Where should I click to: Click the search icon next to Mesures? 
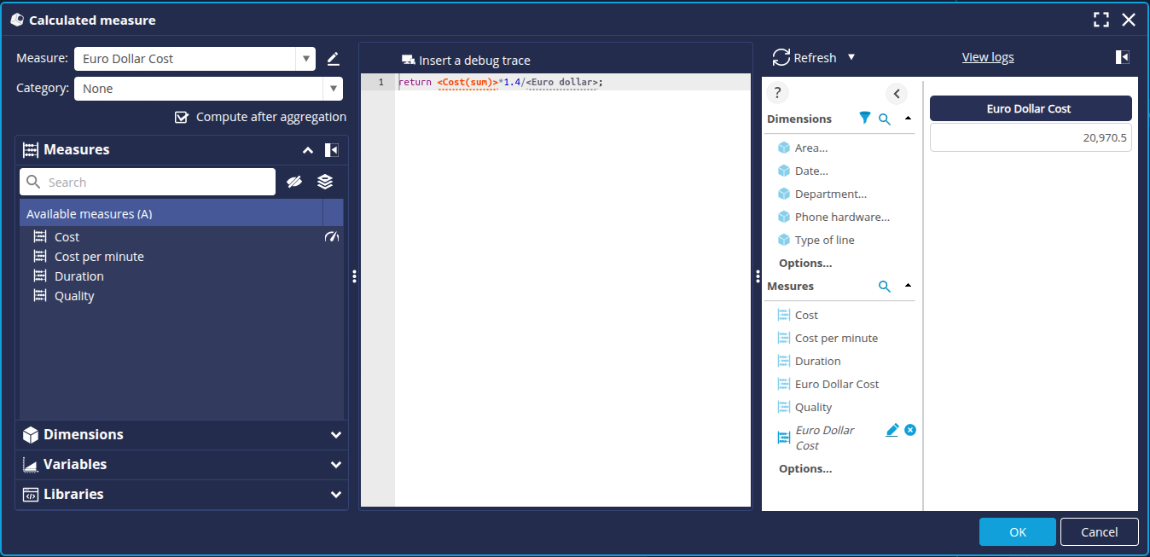click(884, 286)
